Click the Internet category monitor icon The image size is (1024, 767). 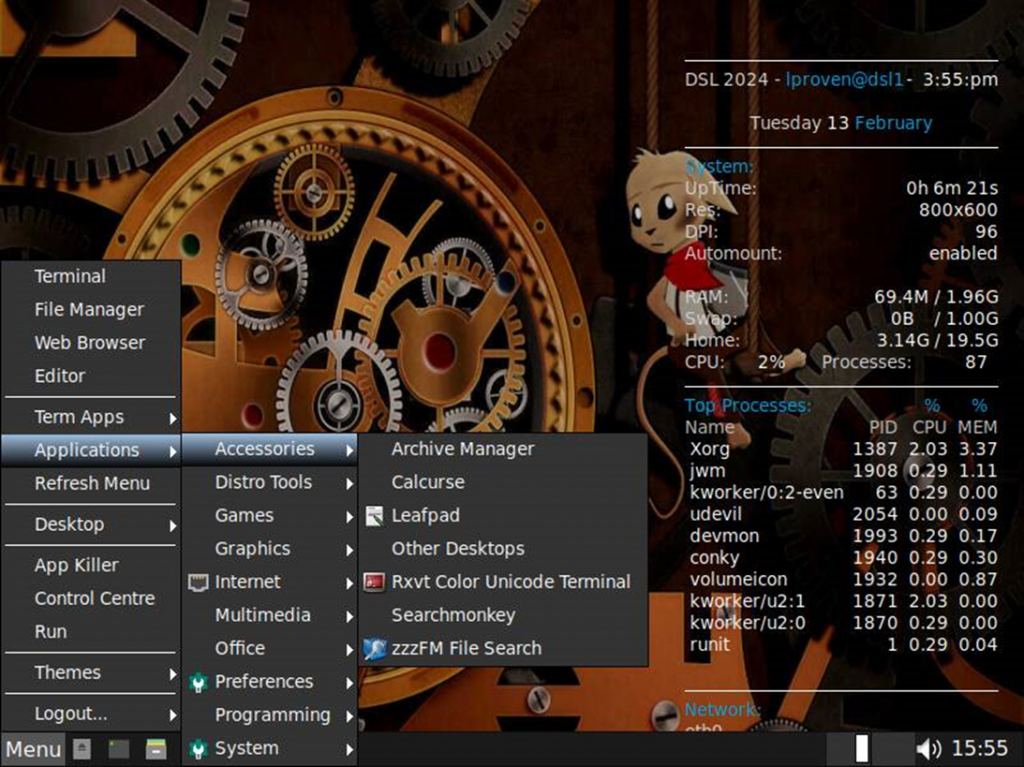click(198, 582)
